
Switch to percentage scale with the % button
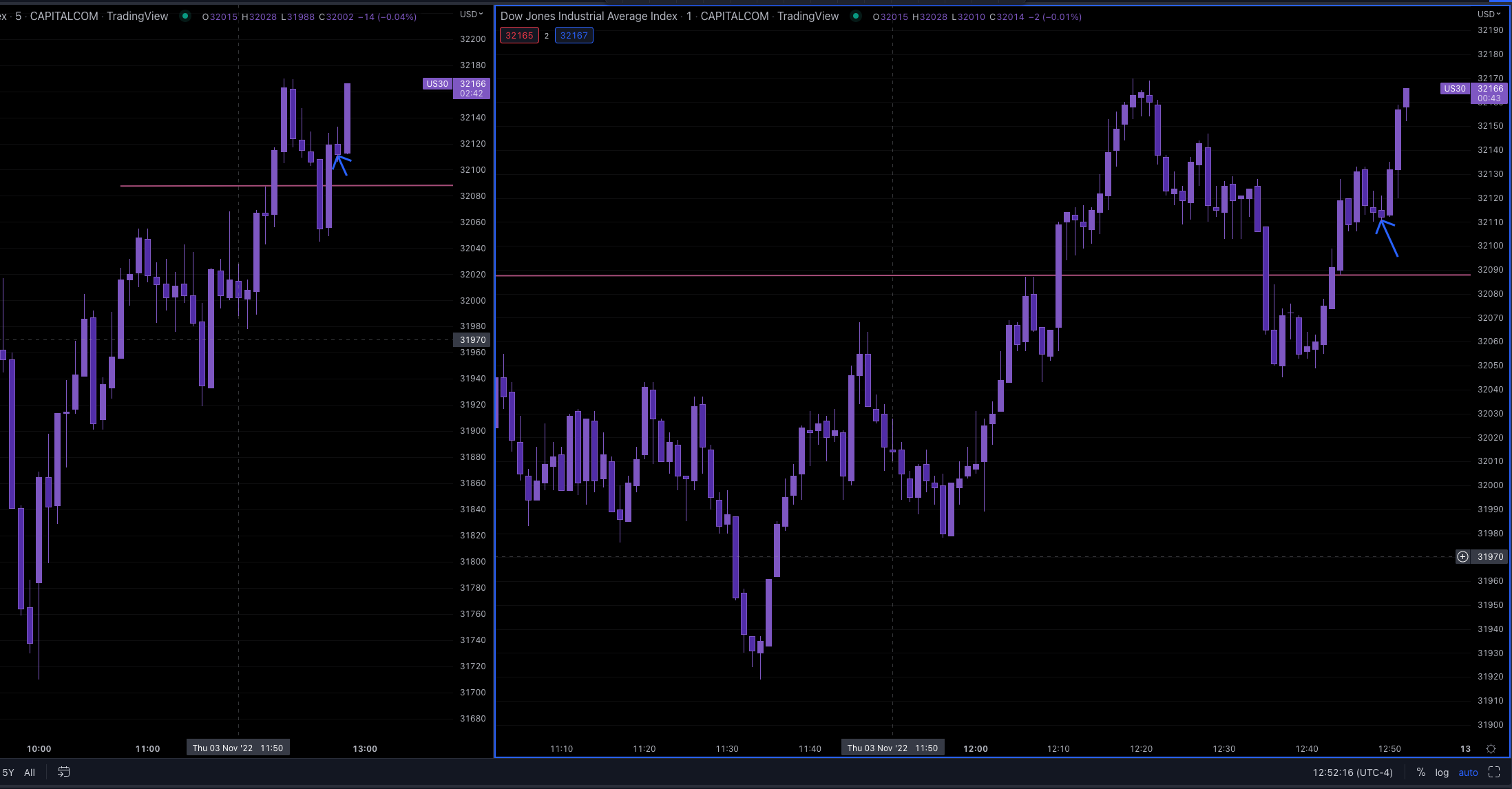pos(1422,772)
